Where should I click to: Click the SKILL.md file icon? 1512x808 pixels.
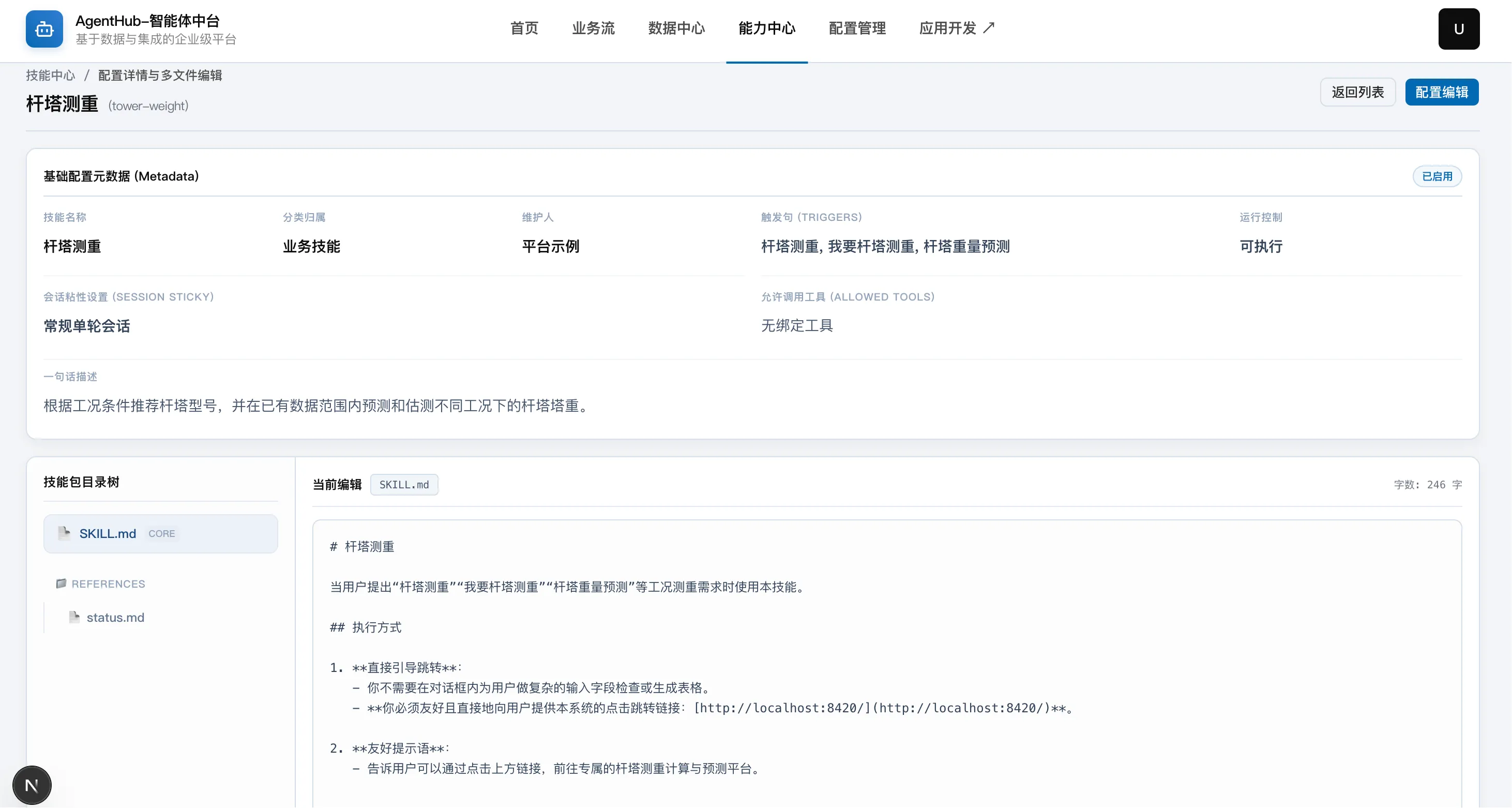pos(64,533)
